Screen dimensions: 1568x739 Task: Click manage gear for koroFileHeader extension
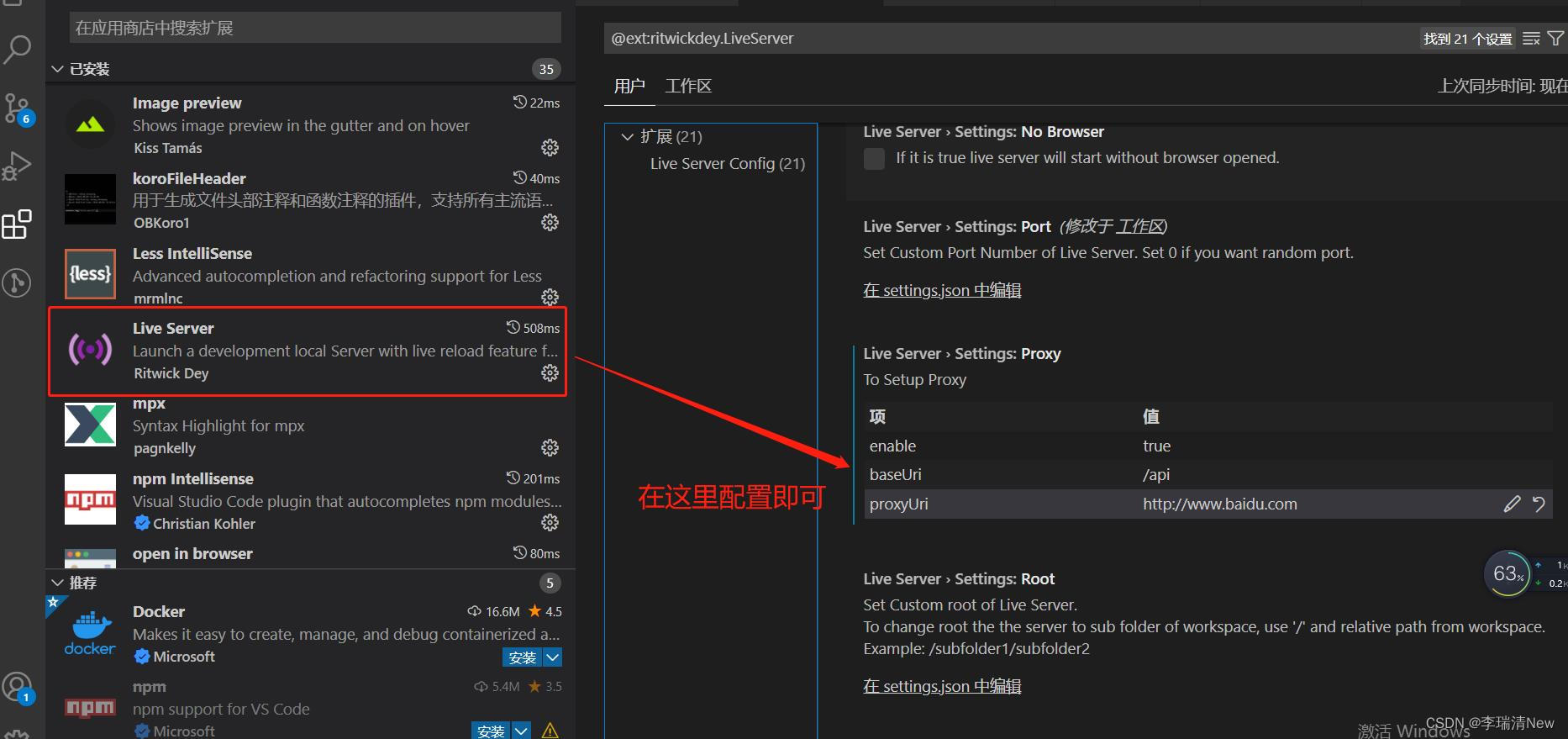pos(550,223)
